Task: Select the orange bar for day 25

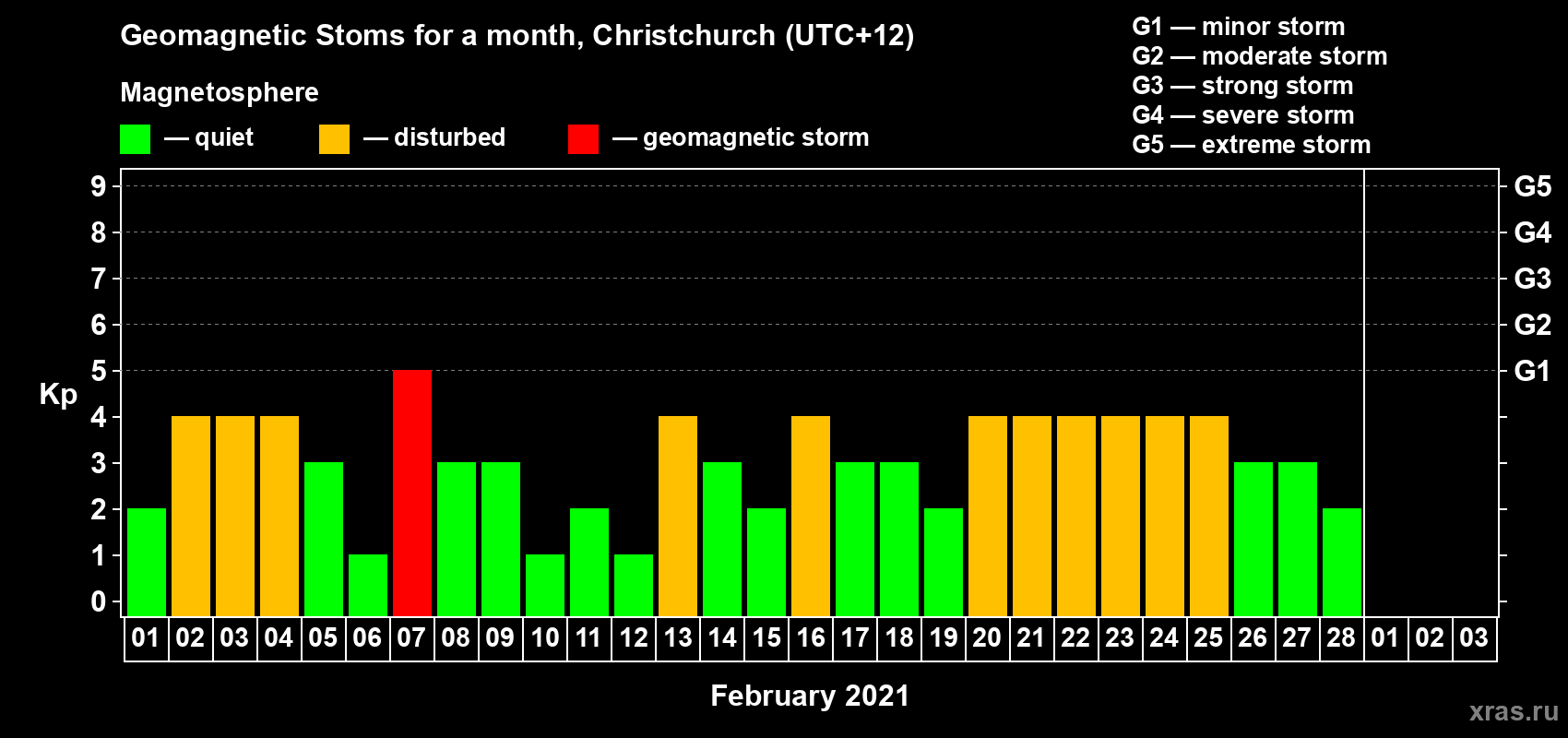Action: click(x=1209, y=516)
